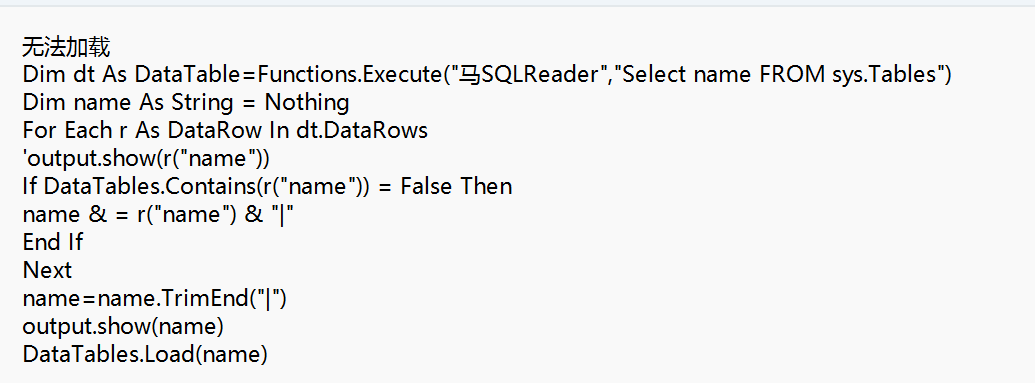Click the word 'Nothing' in the code
The height and width of the screenshot is (383, 1035).
pos(307,103)
